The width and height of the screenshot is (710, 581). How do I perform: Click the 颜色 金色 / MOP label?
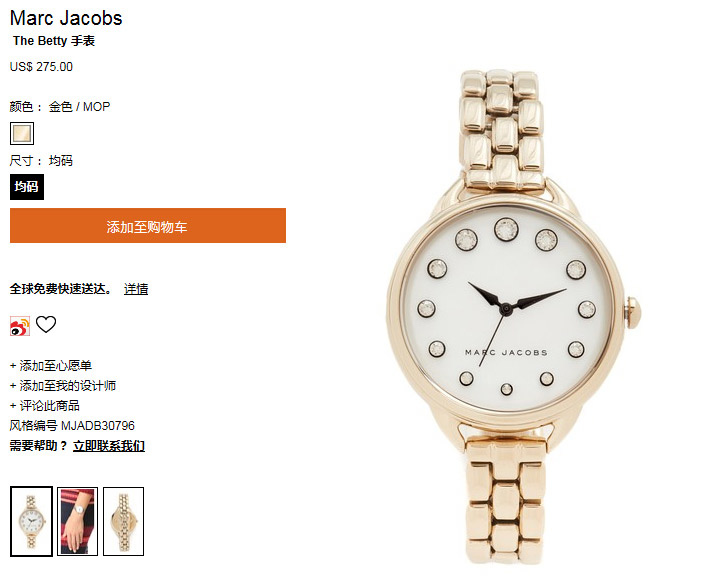coord(60,106)
